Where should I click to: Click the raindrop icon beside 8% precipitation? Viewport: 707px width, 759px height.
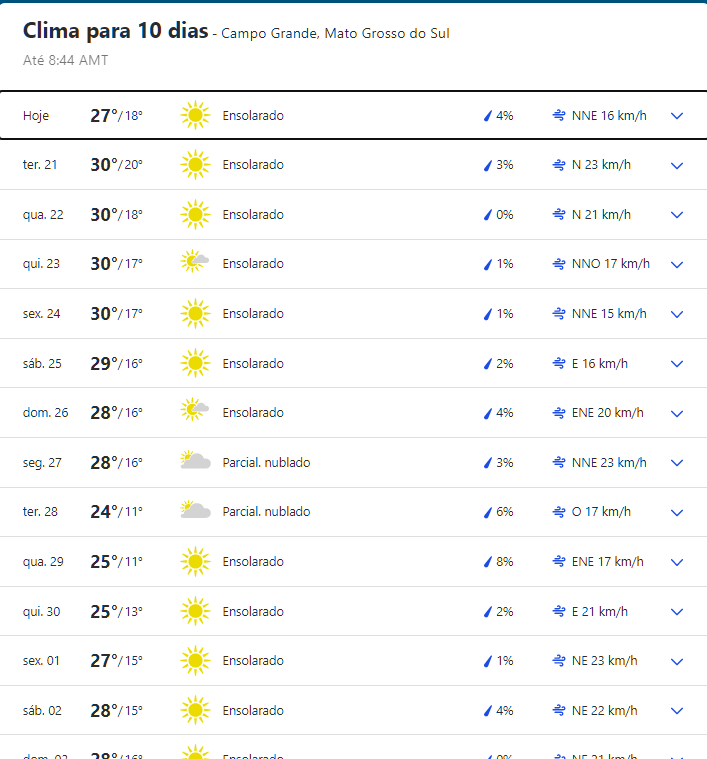(488, 562)
